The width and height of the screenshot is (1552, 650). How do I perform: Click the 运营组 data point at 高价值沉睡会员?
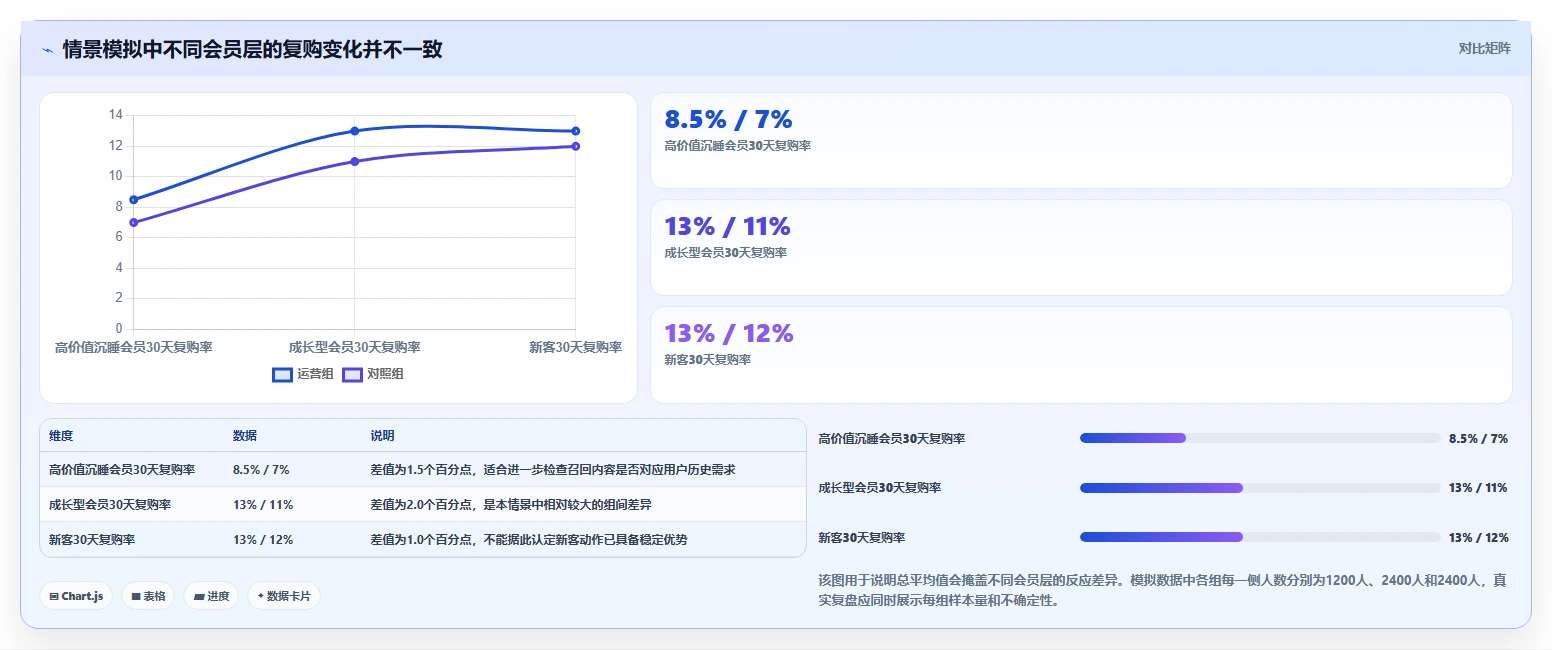click(133, 200)
